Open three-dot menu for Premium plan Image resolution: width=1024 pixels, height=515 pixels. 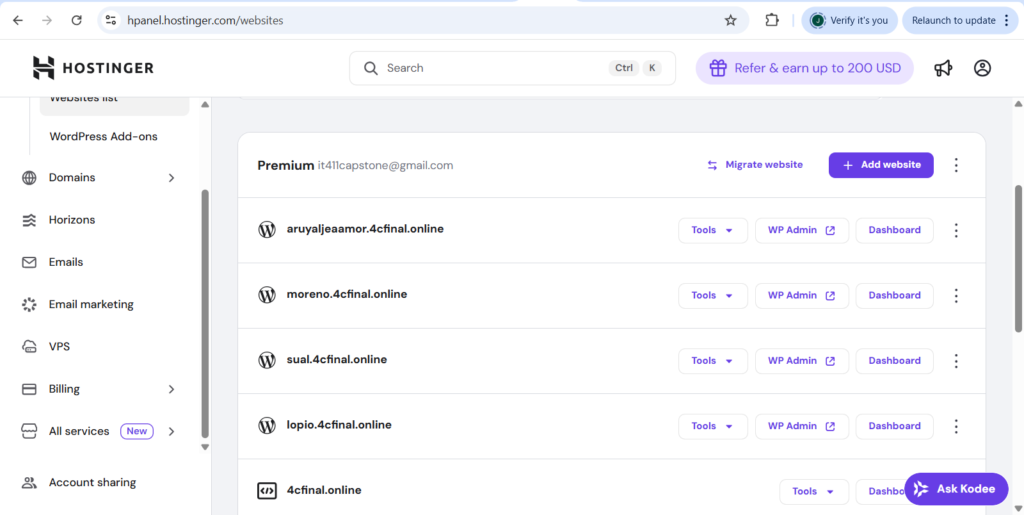956,165
